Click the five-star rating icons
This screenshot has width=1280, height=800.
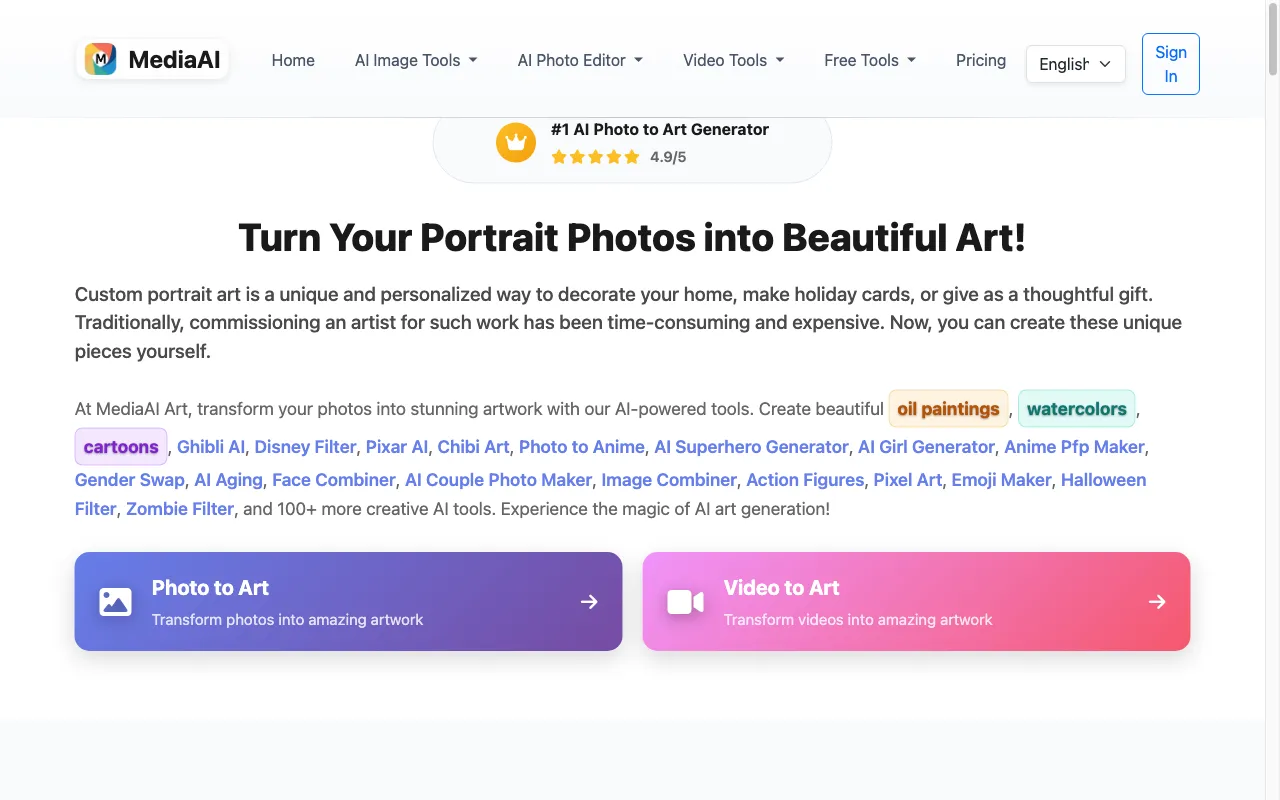[595, 157]
